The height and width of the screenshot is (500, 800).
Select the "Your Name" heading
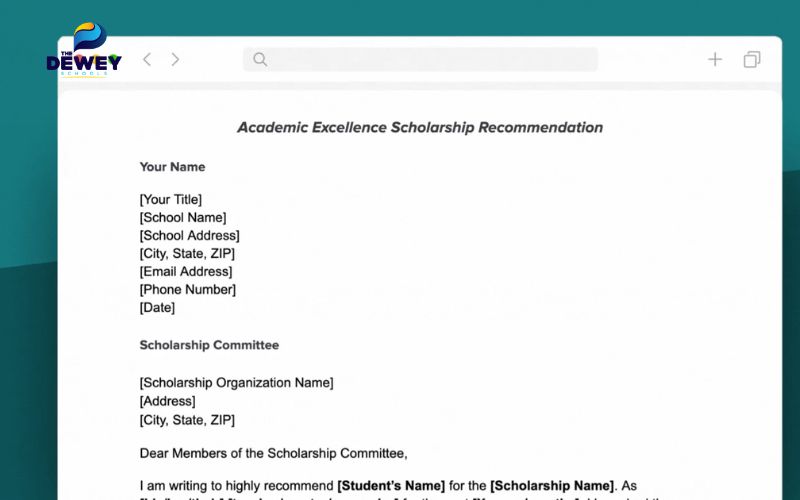tap(172, 167)
